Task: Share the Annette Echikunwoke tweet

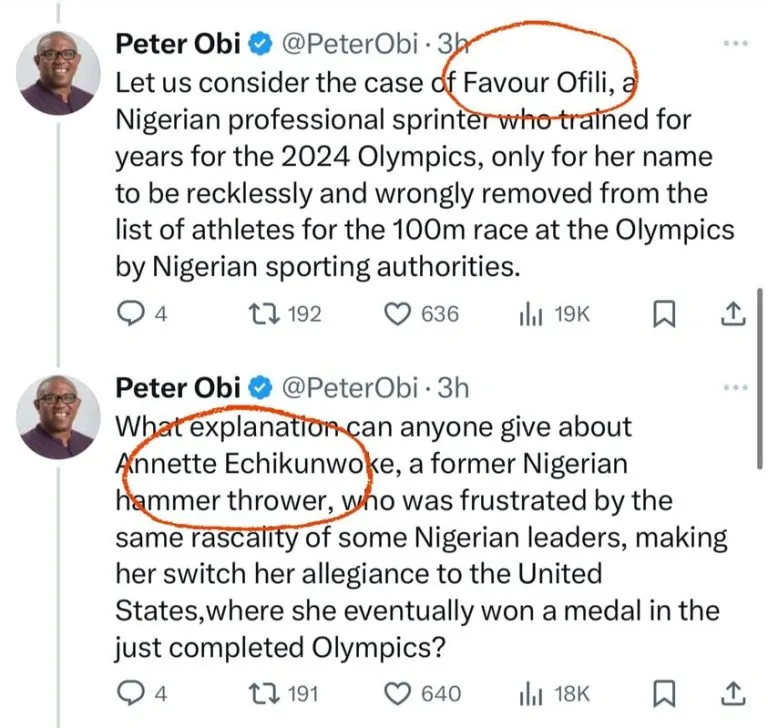Action: click(x=733, y=693)
